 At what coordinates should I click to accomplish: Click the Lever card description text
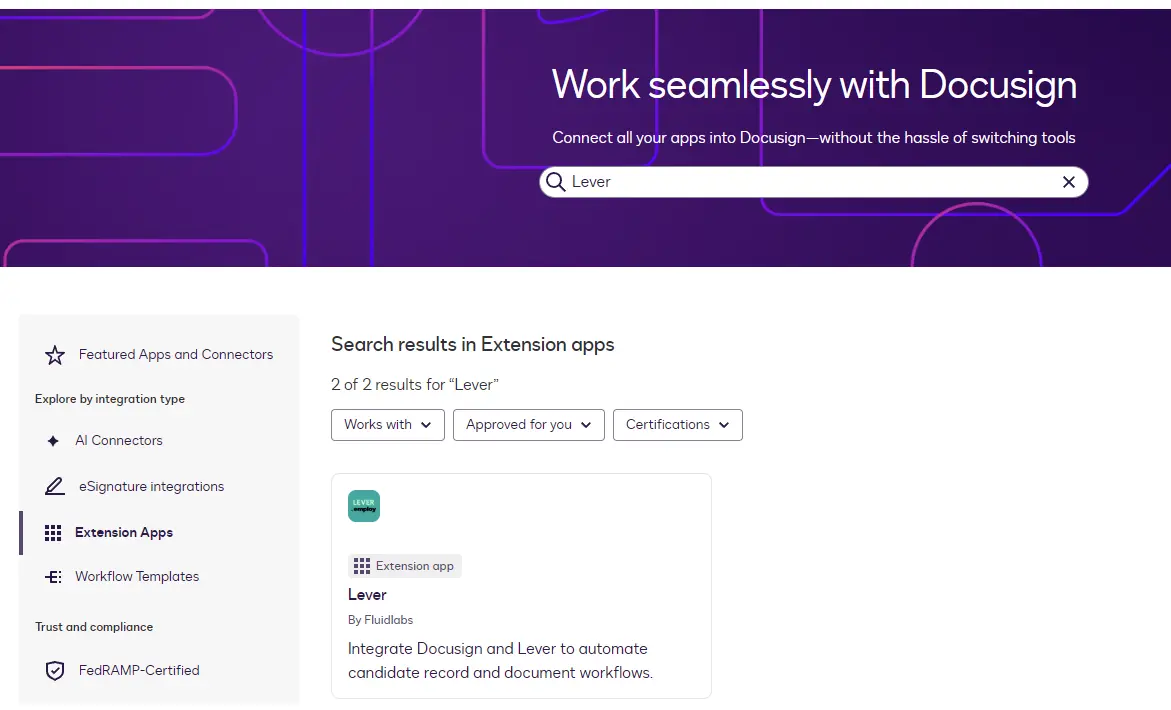tap(500, 661)
